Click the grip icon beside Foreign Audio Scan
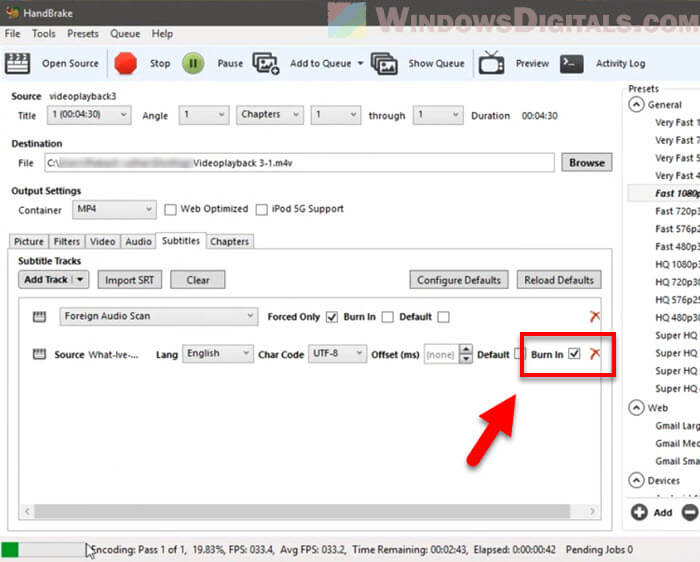Screen dimensions: 700x562 click(x=39, y=317)
